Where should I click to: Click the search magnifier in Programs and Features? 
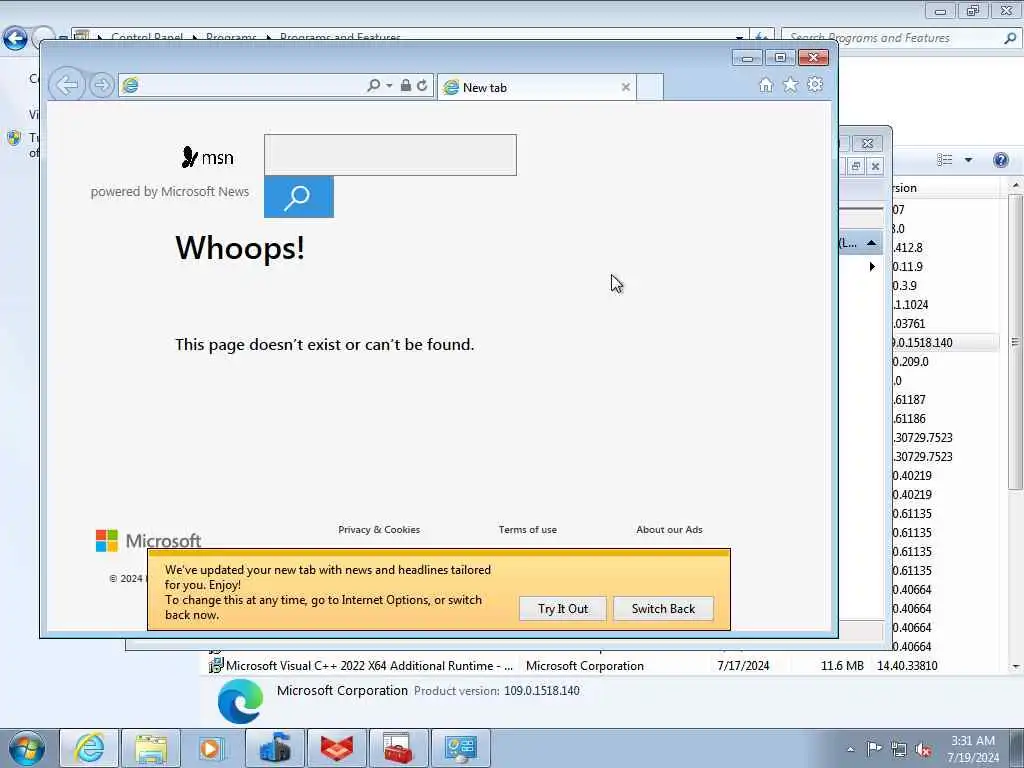pos(1010,38)
